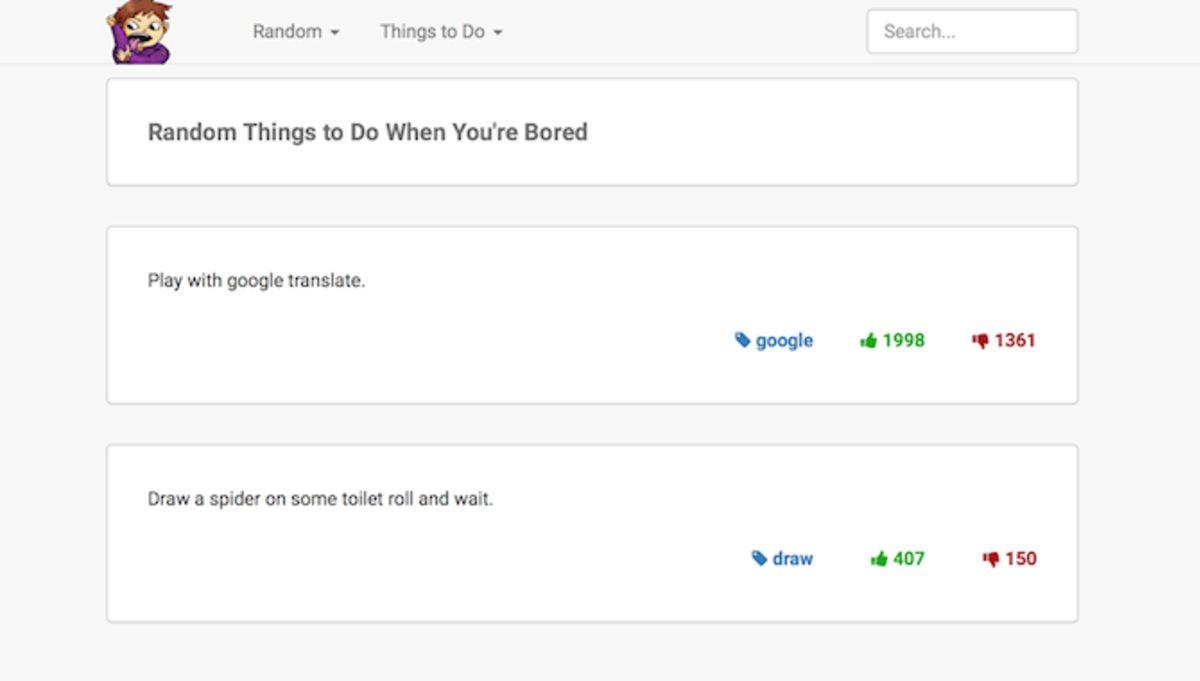Image resolution: width=1200 pixels, height=681 pixels.
Task: Click the tag icon beside google
Action: pyautogui.click(x=743, y=341)
